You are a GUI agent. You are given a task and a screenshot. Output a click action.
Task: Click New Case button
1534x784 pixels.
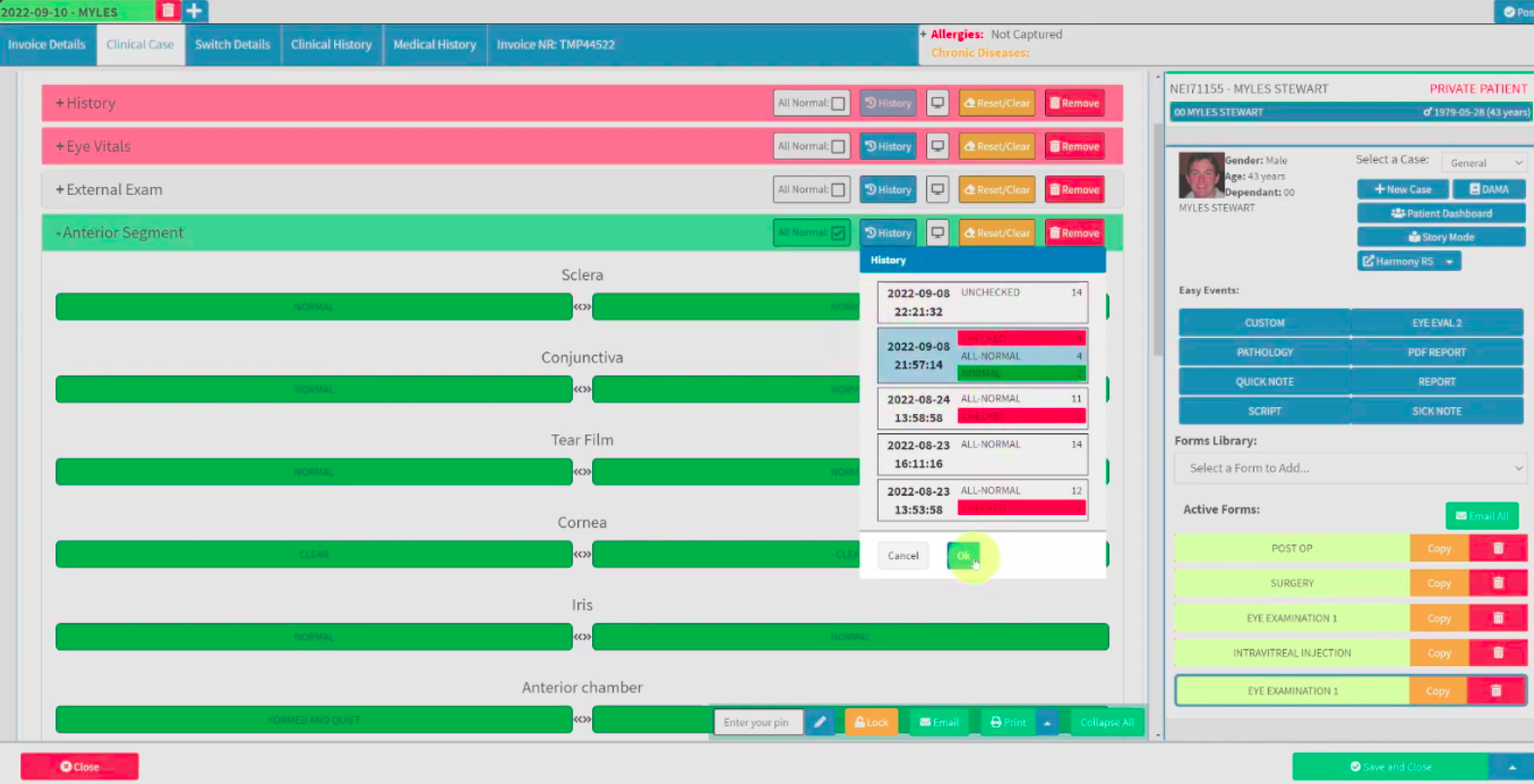[1403, 189]
